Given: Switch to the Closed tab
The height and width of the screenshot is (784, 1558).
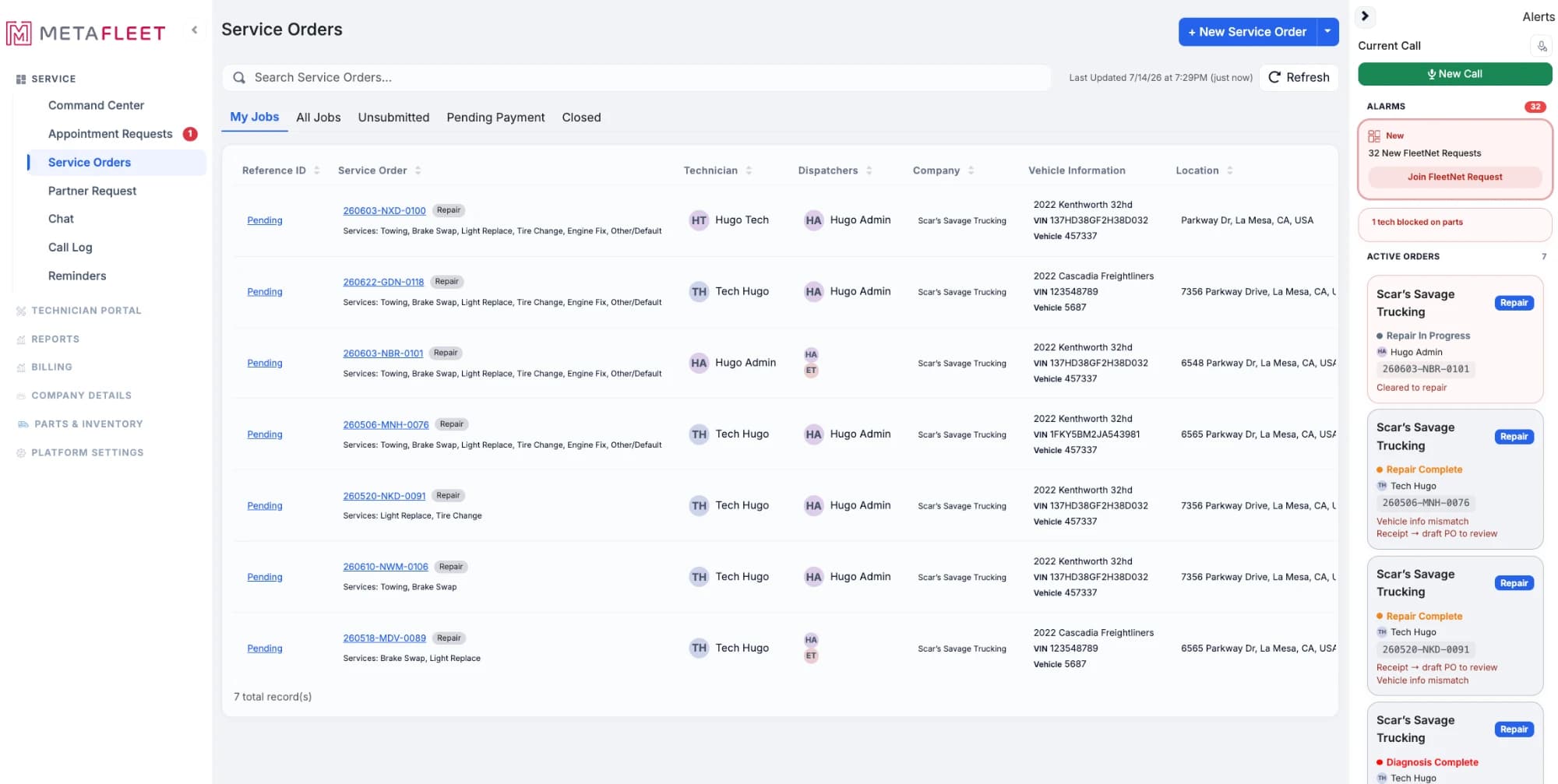Looking at the screenshot, I should [x=581, y=118].
